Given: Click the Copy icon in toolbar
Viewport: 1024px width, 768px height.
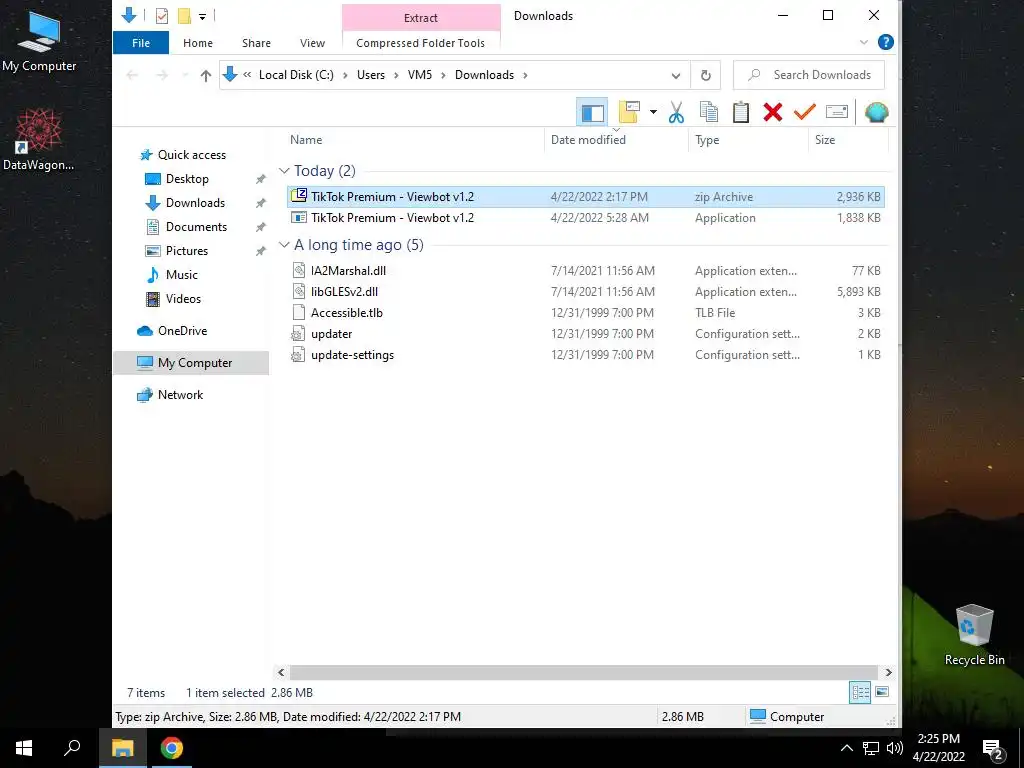Looking at the screenshot, I should click(709, 112).
